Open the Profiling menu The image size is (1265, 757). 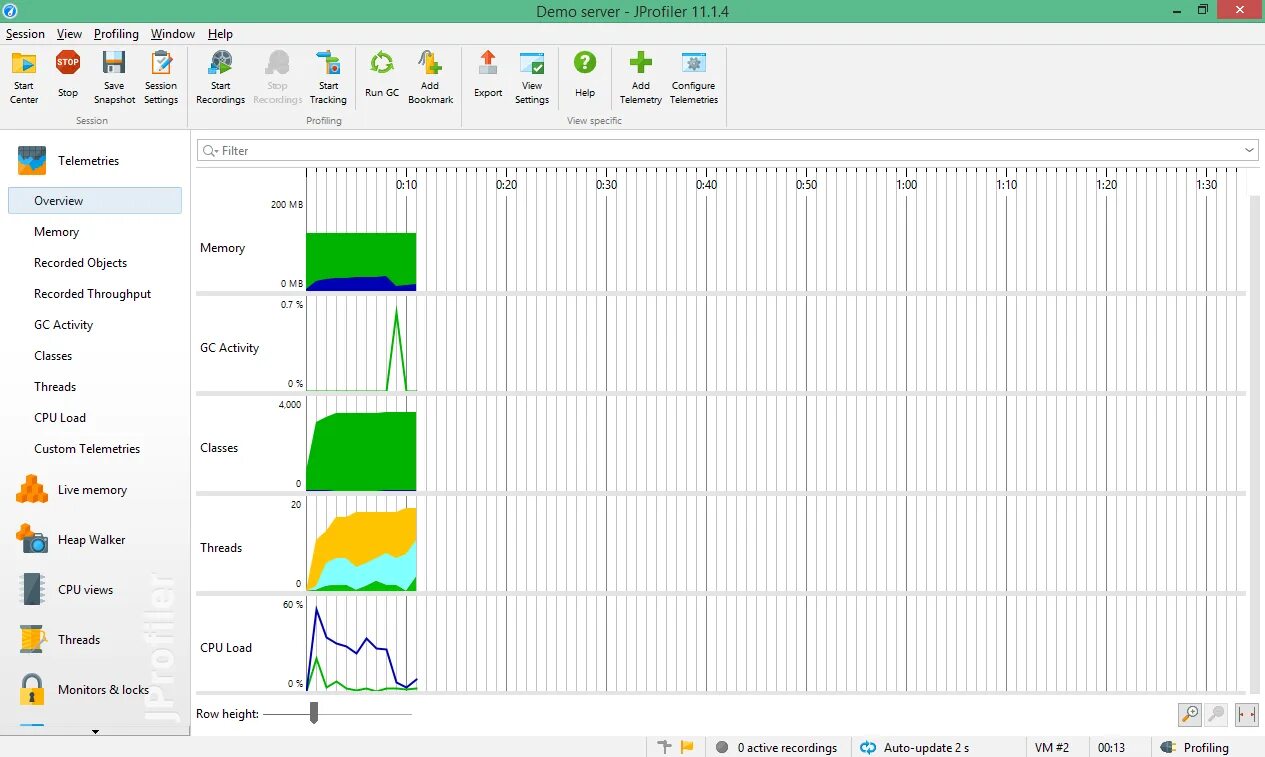coord(116,33)
